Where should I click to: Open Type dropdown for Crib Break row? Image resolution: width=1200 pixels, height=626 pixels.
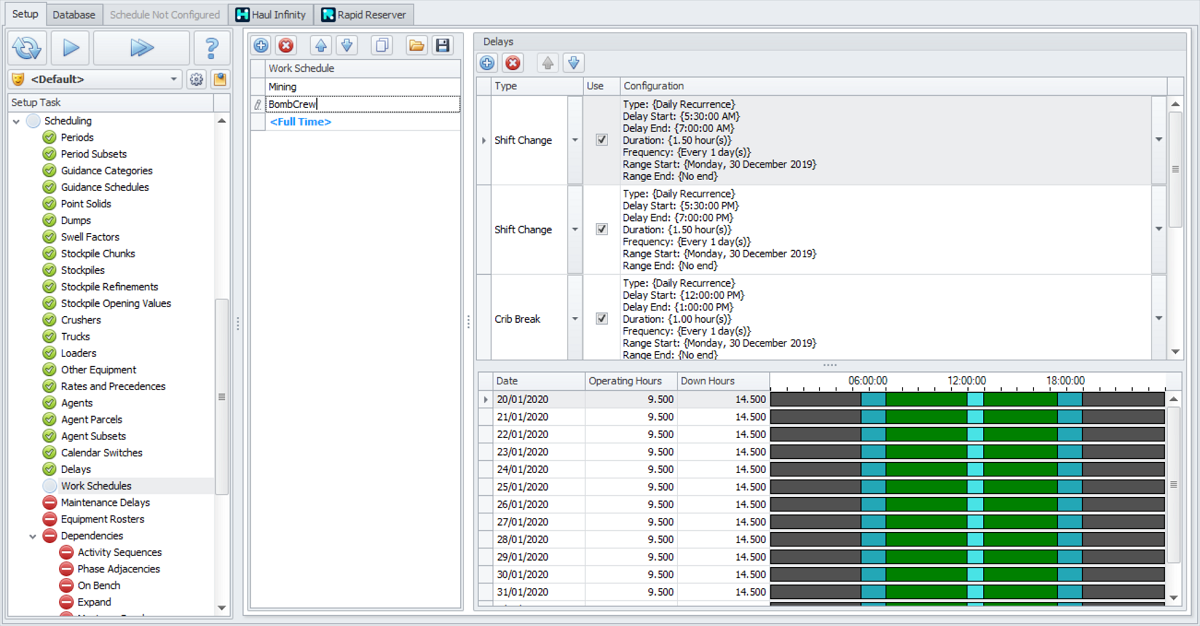(x=575, y=319)
